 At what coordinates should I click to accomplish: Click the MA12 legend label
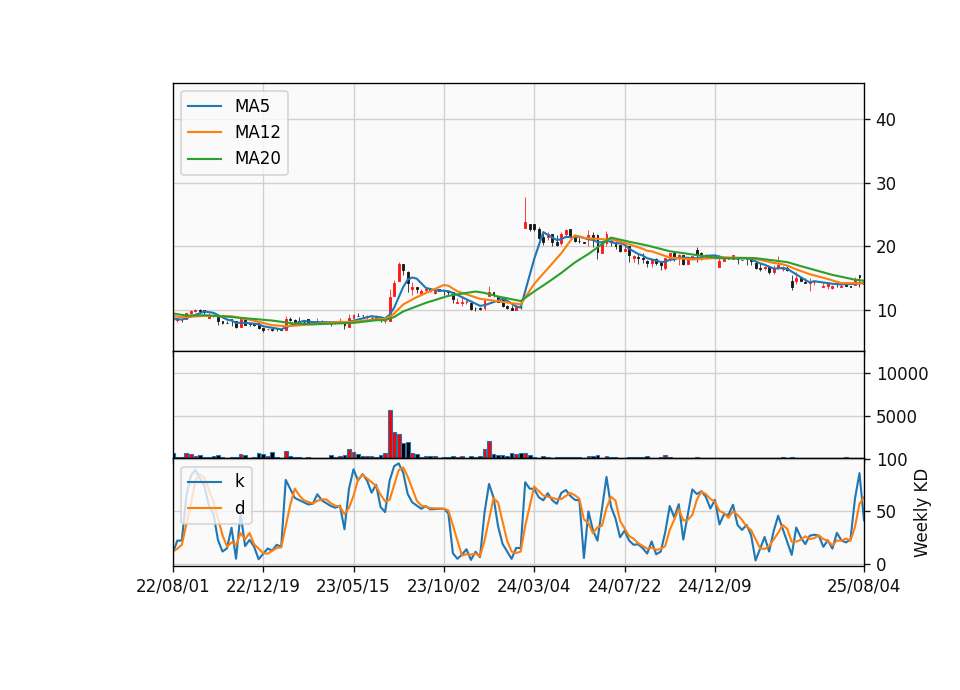pyautogui.click(x=257, y=132)
